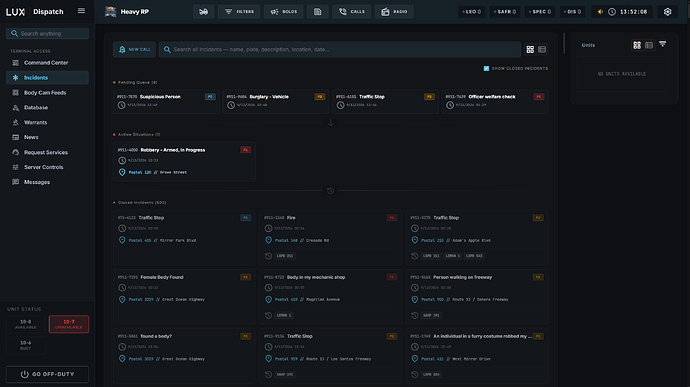Open the BOLOs toolbar button
Image resolution: width=690 pixels, height=387 pixels.
[283, 12]
